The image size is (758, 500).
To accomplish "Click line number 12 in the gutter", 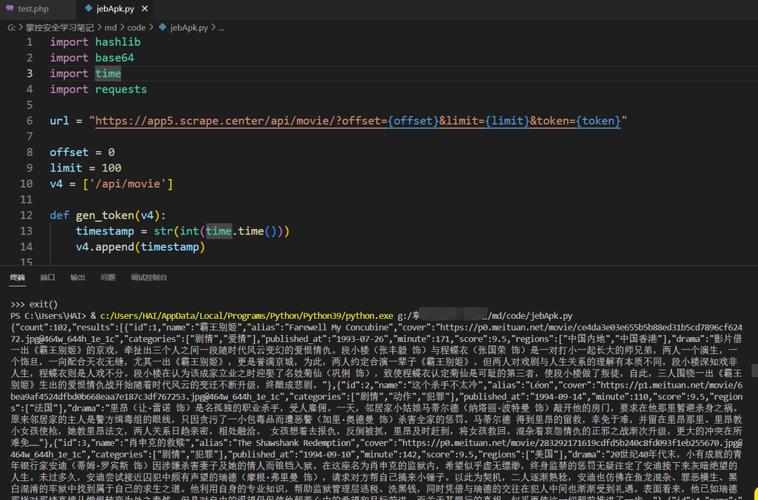I will pos(26,215).
